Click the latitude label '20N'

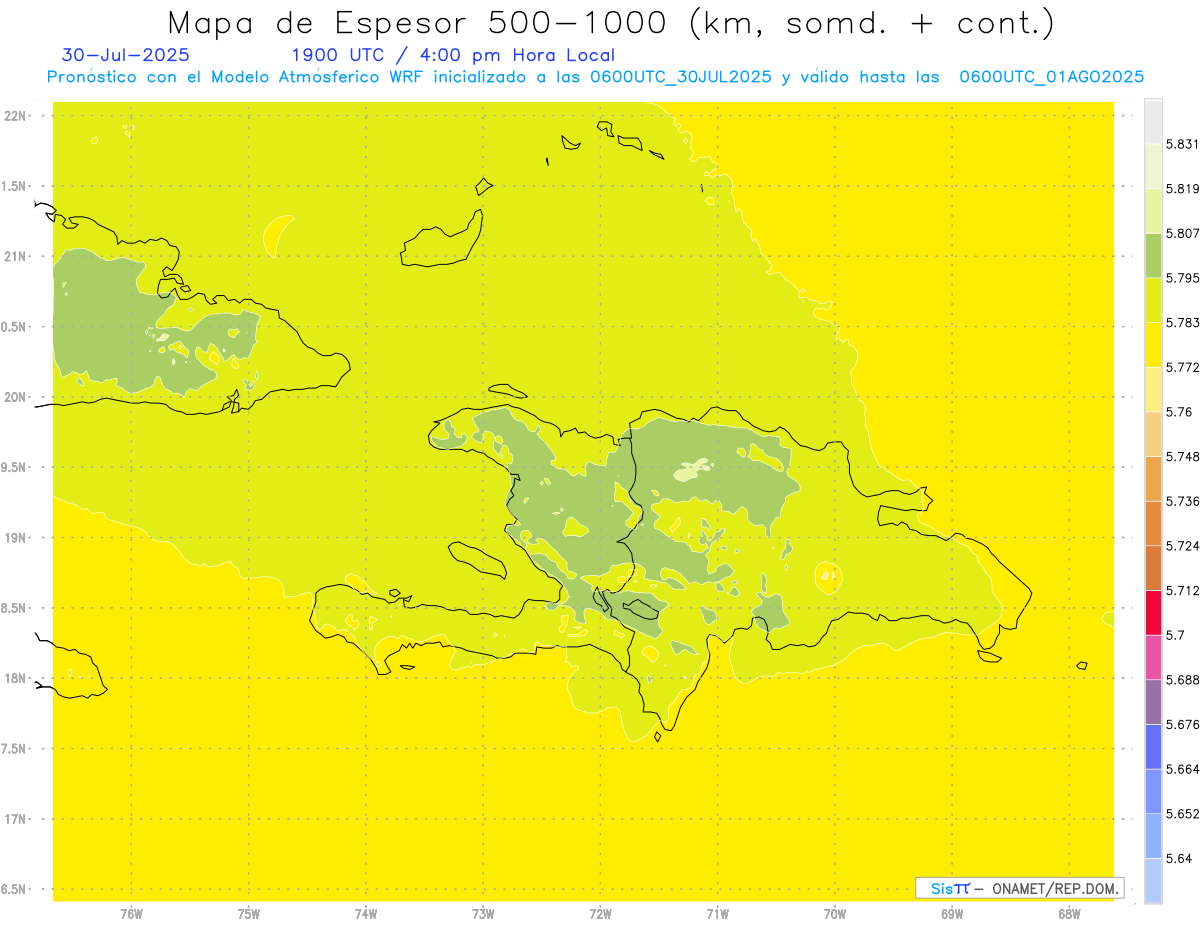pos(14,397)
